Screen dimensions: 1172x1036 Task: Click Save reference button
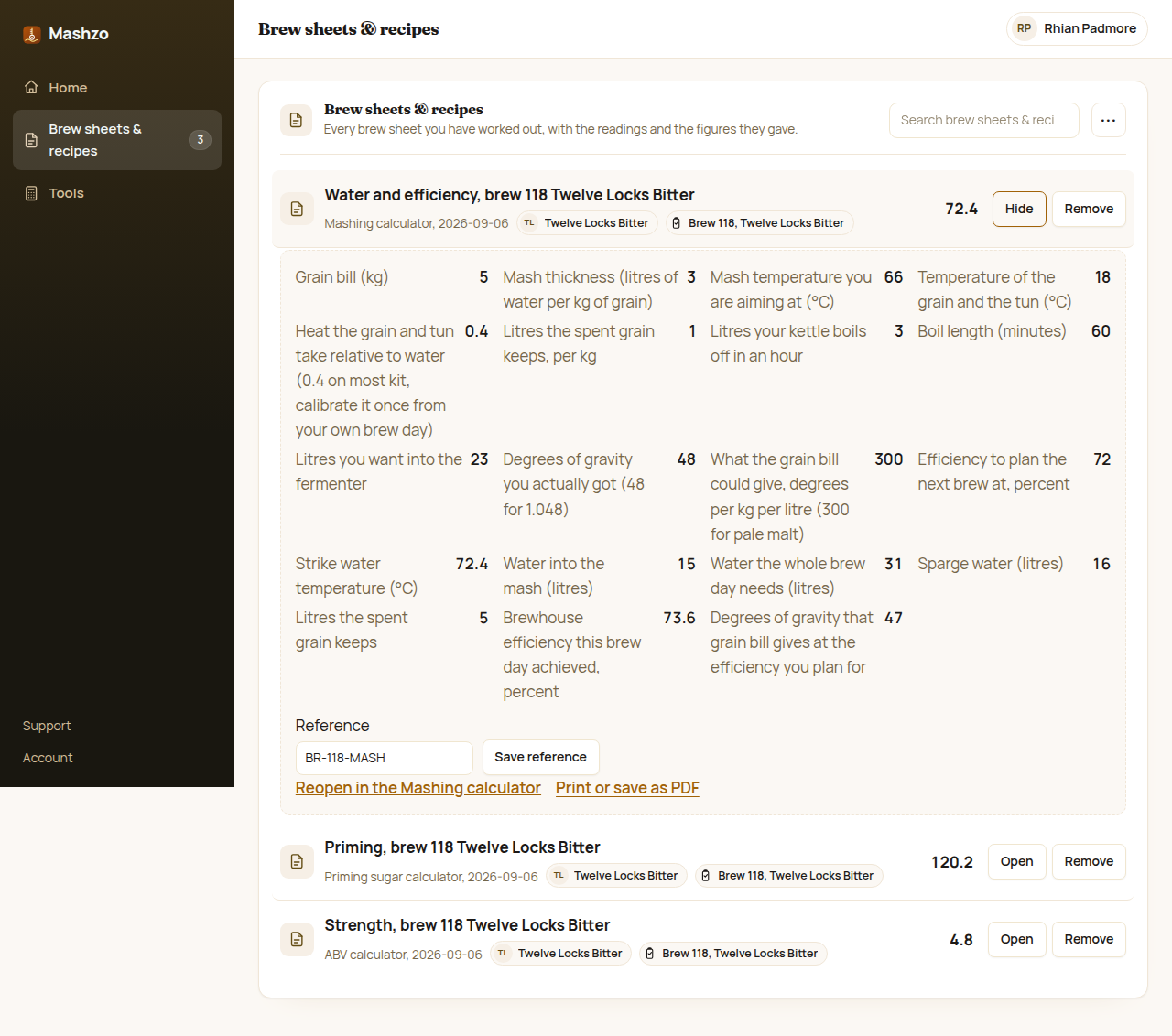coord(541,757)
